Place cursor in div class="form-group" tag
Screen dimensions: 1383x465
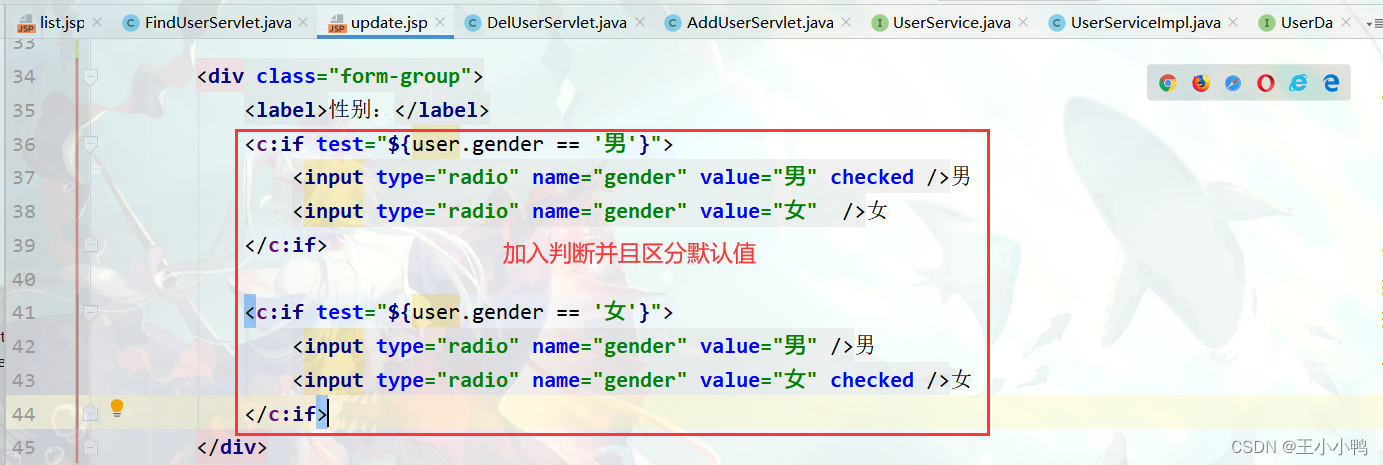tap(341, 76)
